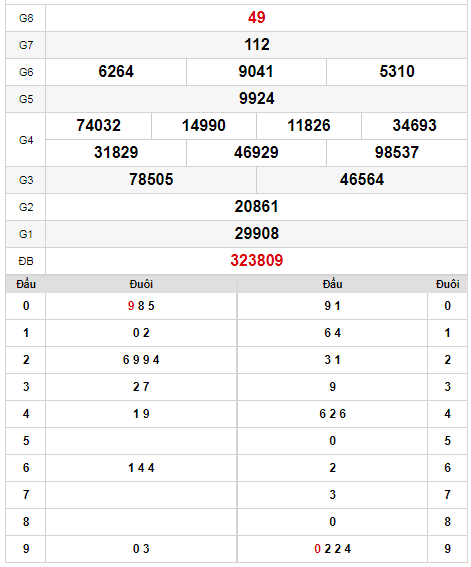The height and width of the screenshot is (567, 471).
Task: Click the red special prize number 323809
Action: [257, 260]
